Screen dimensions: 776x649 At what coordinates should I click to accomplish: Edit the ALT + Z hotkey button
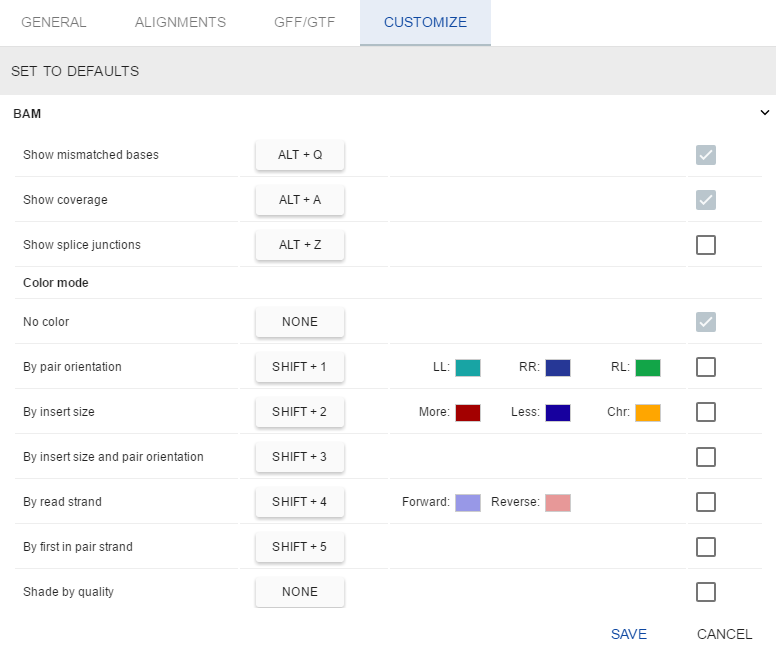point(300,245)
